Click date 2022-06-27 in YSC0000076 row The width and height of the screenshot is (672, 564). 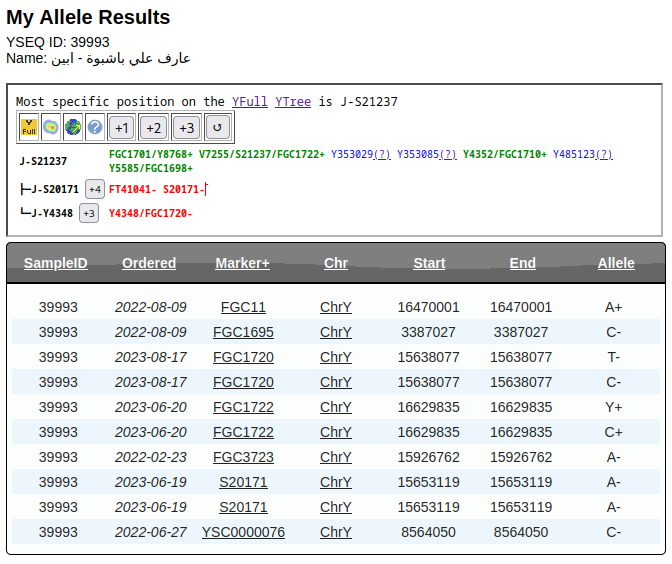click(150, 532)
